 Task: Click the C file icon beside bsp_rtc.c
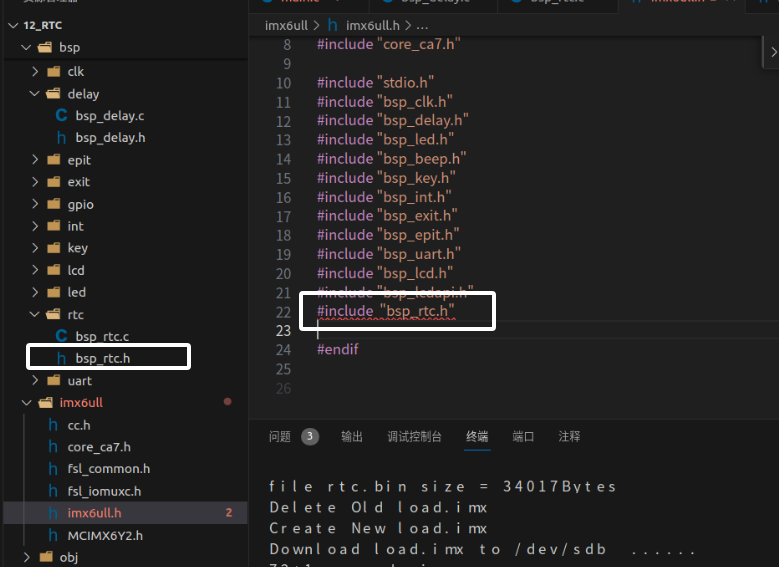pyautogui.click(x=62, y=336)
